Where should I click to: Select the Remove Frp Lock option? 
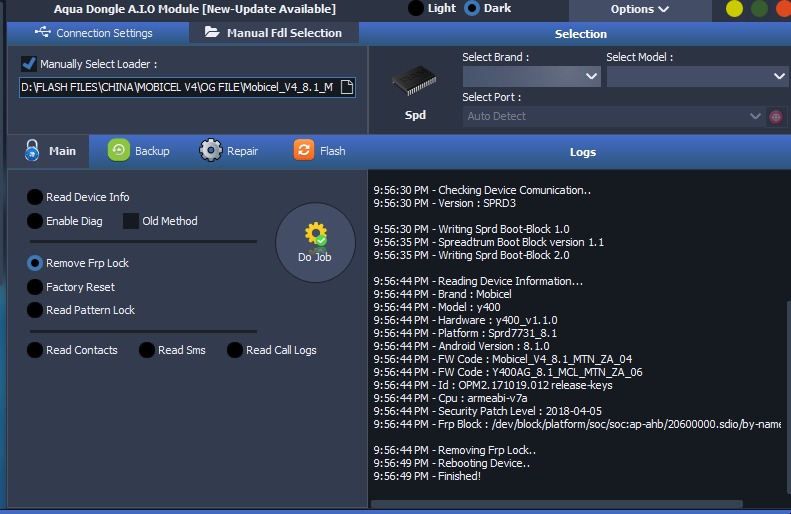[34, 263]
